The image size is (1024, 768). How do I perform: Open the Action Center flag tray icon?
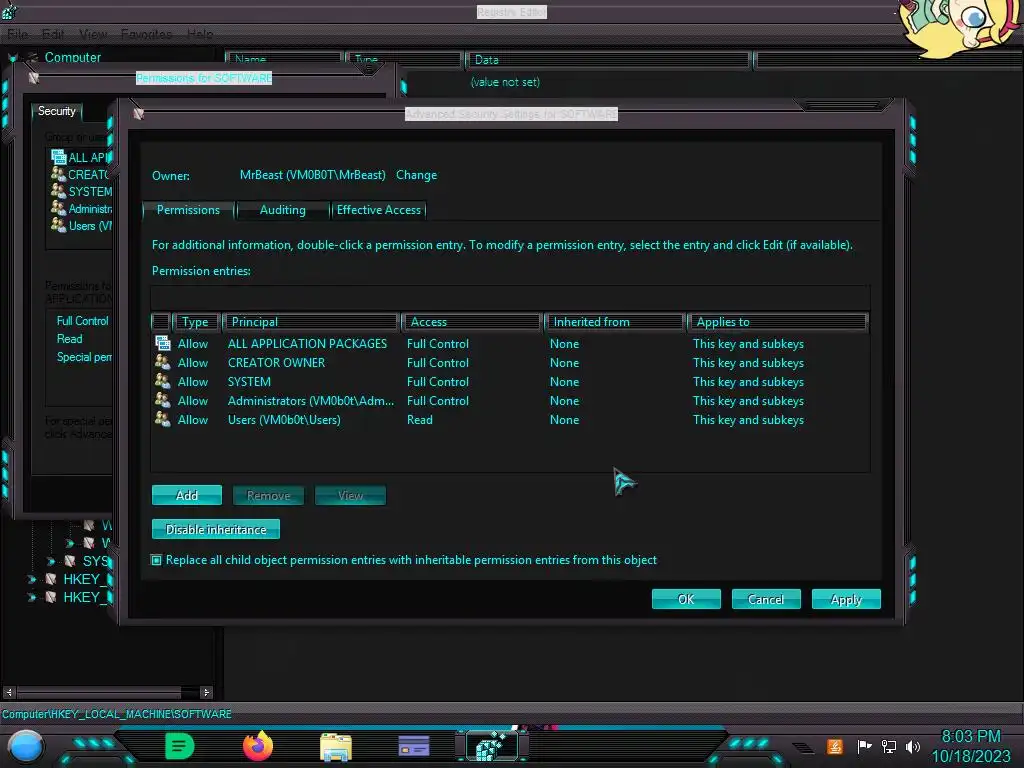(x=865, y=746)
